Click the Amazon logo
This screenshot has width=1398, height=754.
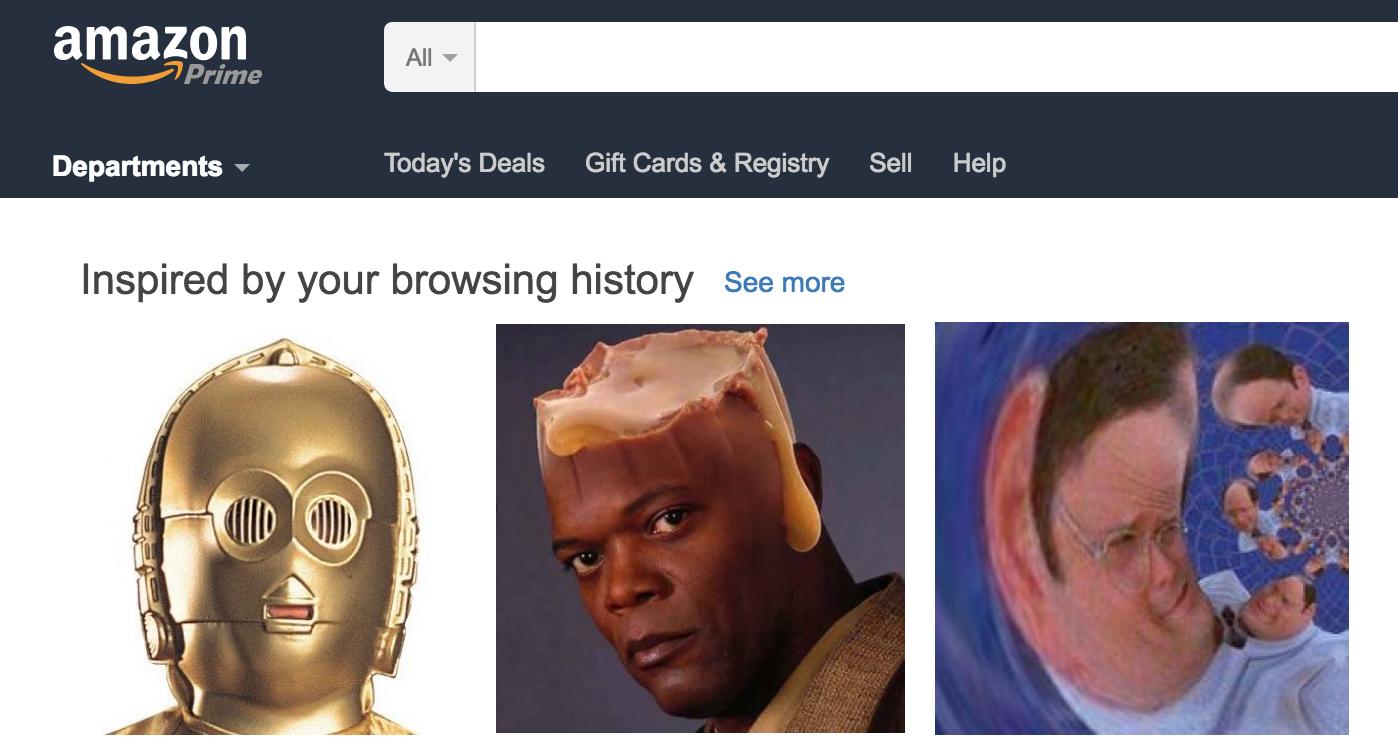pyautogui.click(x=157, y=54)
